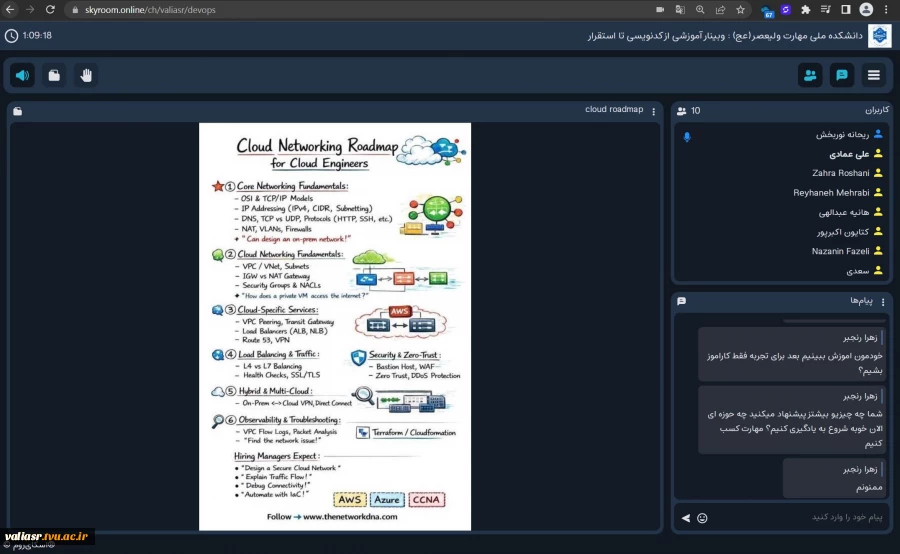This screenshot has height=554, width=900.
Task: Click the Cloud Networking Roadmap slide
Action: point(335,326)
